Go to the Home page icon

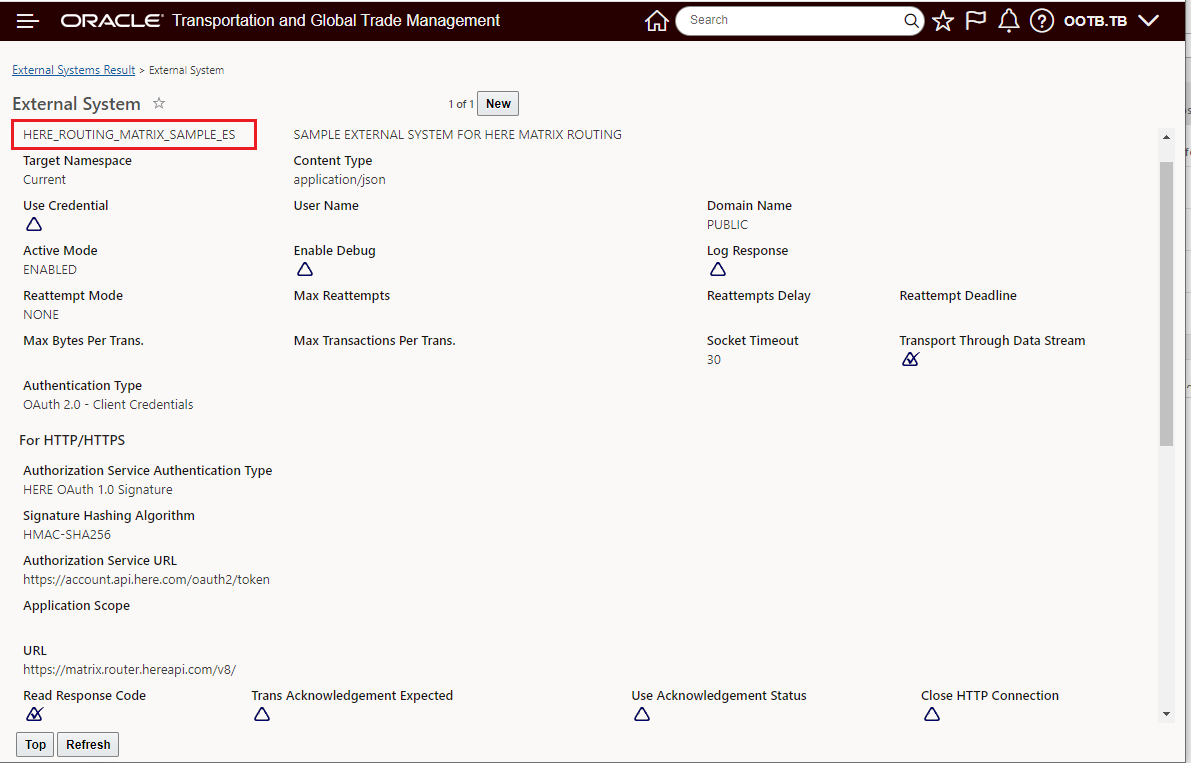click(x=656, y=21)
